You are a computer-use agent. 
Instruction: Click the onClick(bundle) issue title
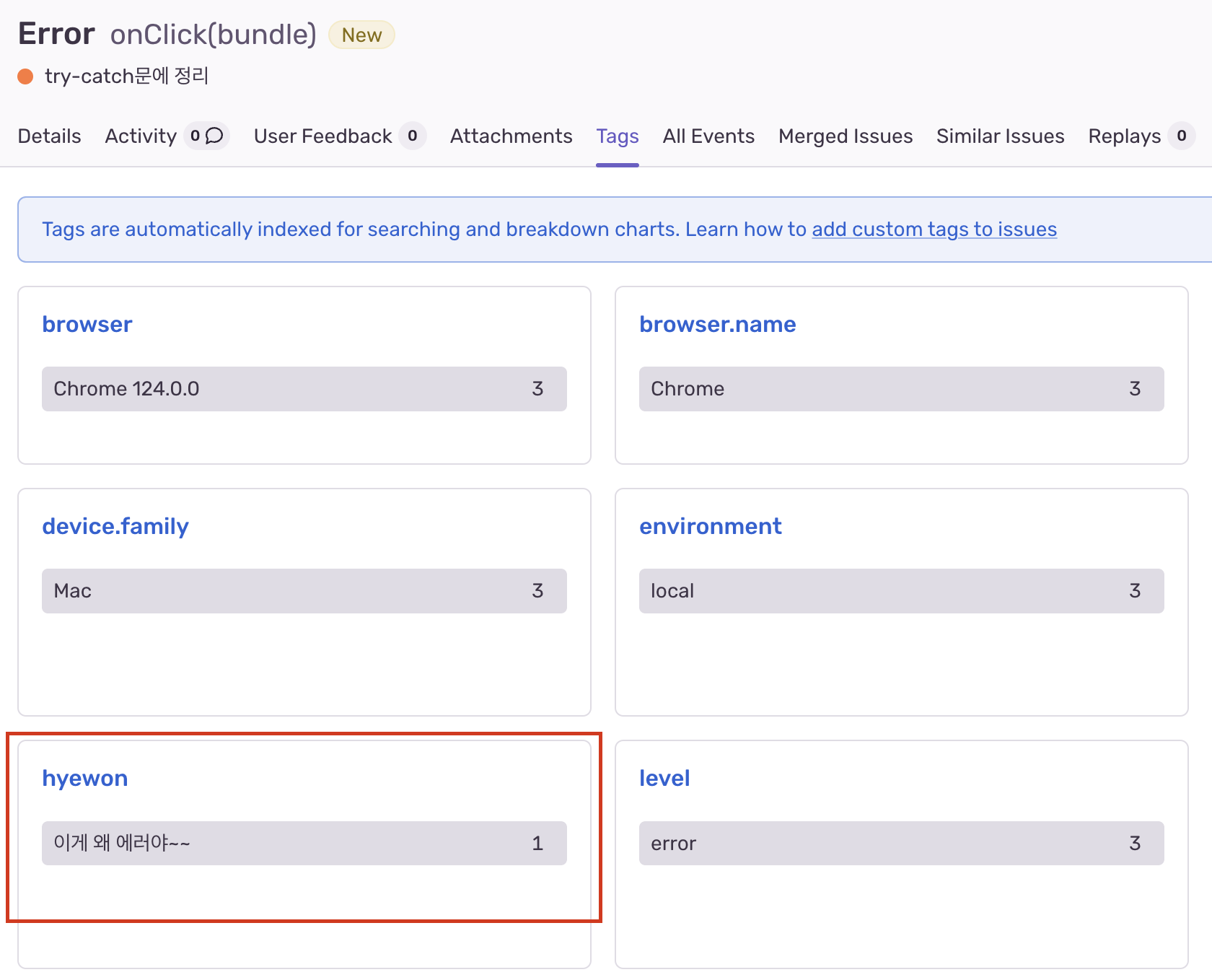pos(214,35)
